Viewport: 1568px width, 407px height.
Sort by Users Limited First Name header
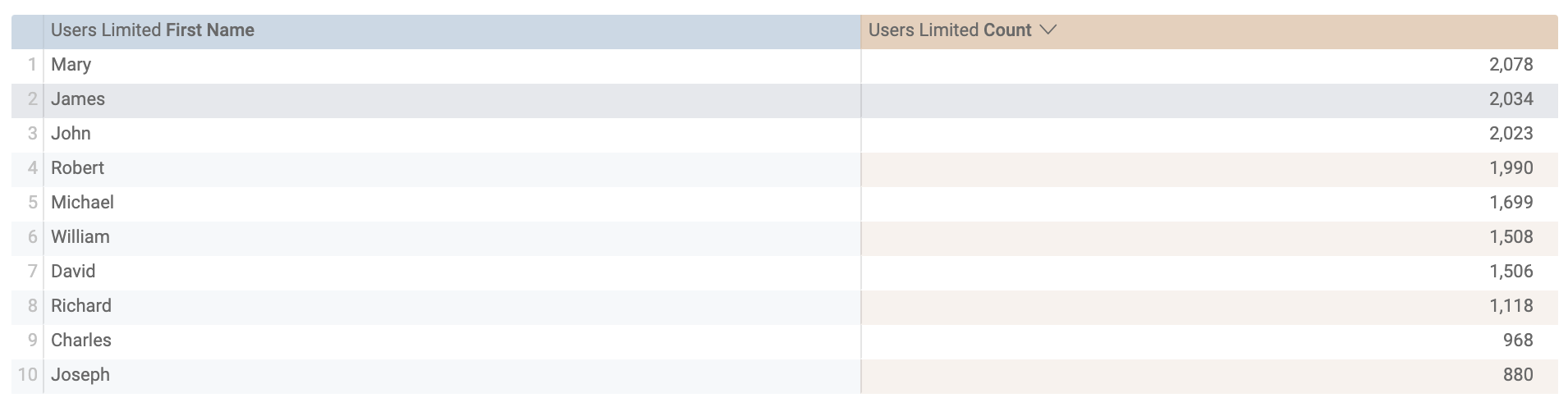tap(153, 30)
